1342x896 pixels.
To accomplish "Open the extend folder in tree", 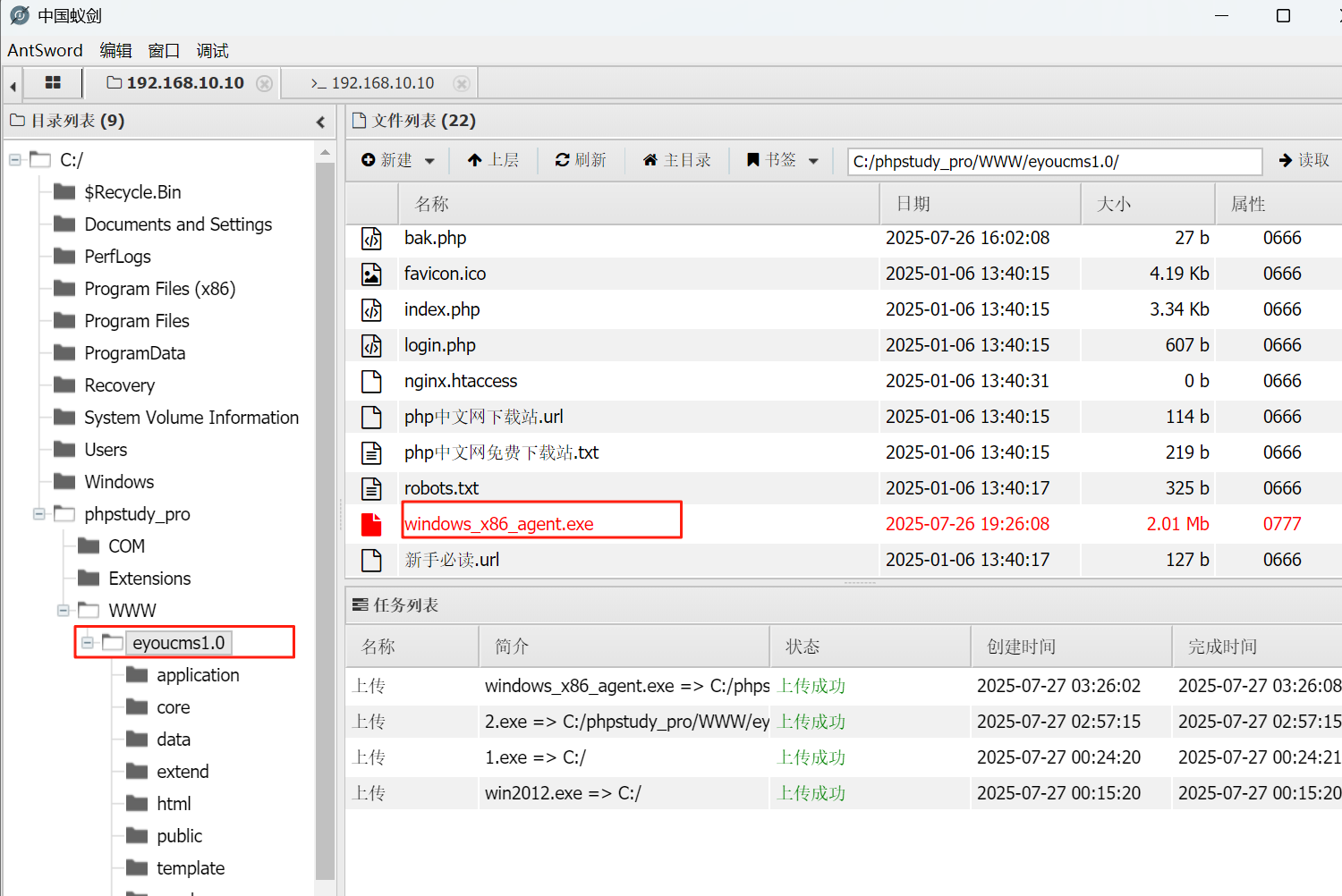I will (183, 772).
